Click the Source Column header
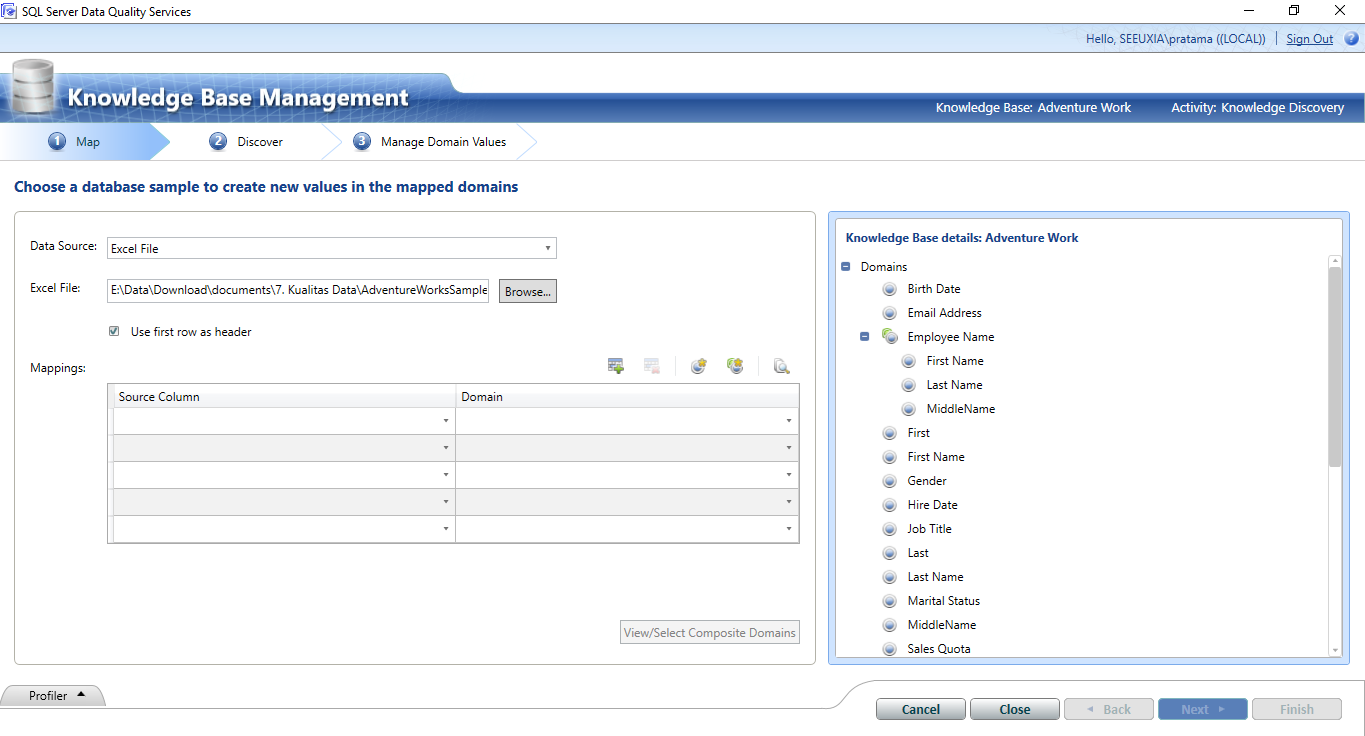 click(284, 397)
